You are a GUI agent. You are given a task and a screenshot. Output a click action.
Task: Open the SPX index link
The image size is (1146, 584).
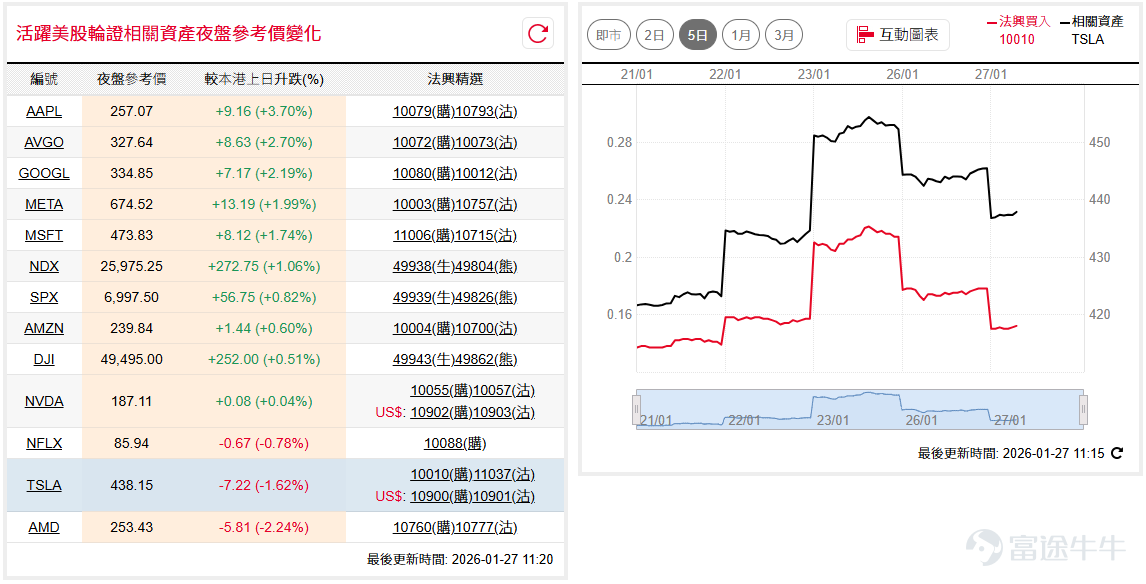pyautogui.click(x=44, y=297)
